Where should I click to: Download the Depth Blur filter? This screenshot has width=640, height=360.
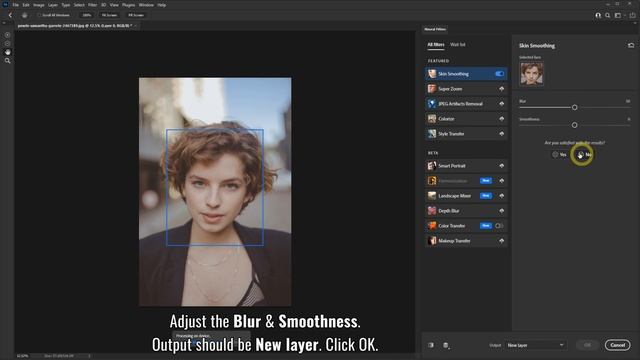point(501,211)
